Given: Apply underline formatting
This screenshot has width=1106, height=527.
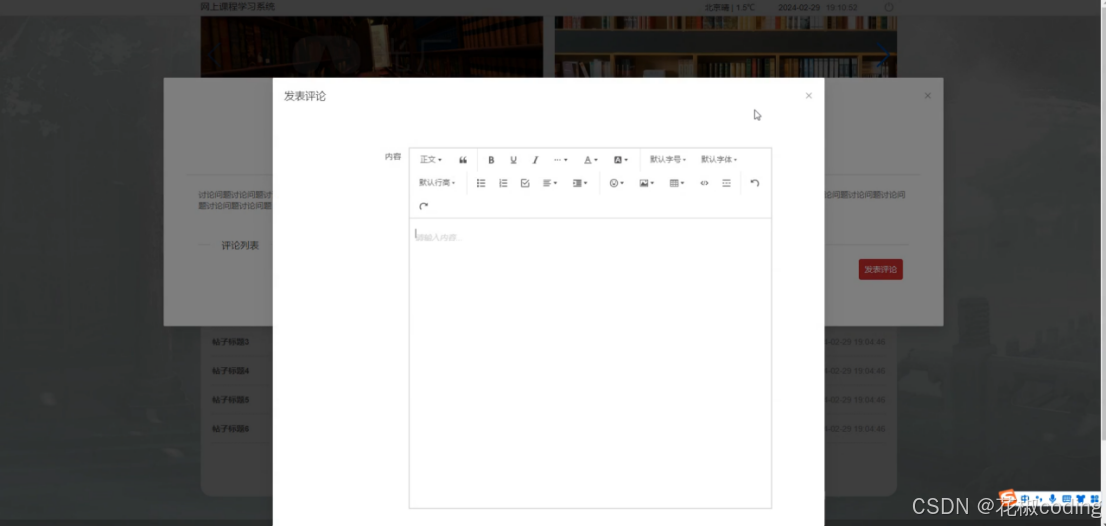Looking at the screenshot, I should click(514, 160).
